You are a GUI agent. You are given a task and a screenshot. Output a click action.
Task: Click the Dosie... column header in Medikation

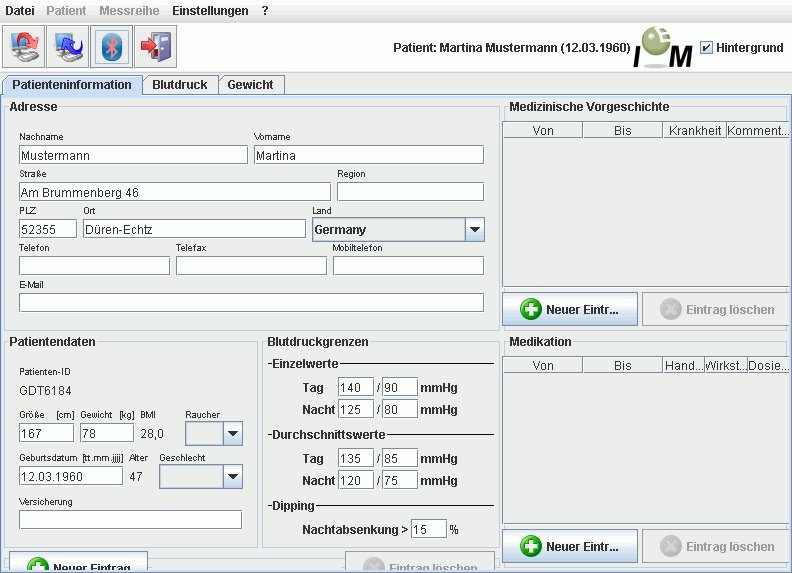click(768, 365)
